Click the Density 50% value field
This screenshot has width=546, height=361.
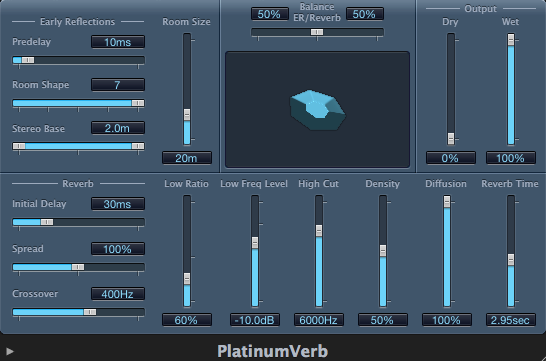pos(383,320)
